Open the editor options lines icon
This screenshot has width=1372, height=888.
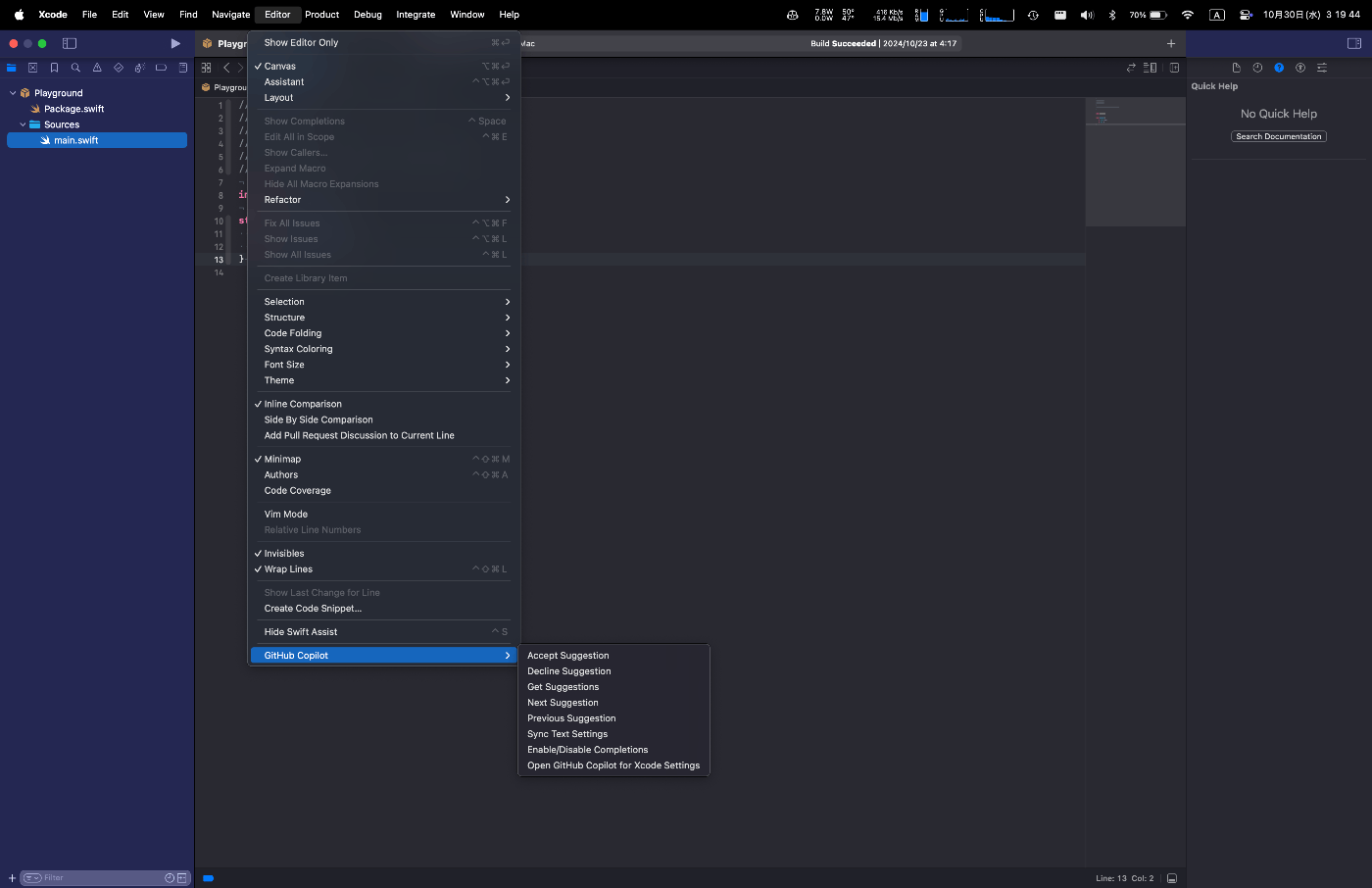1151,68
